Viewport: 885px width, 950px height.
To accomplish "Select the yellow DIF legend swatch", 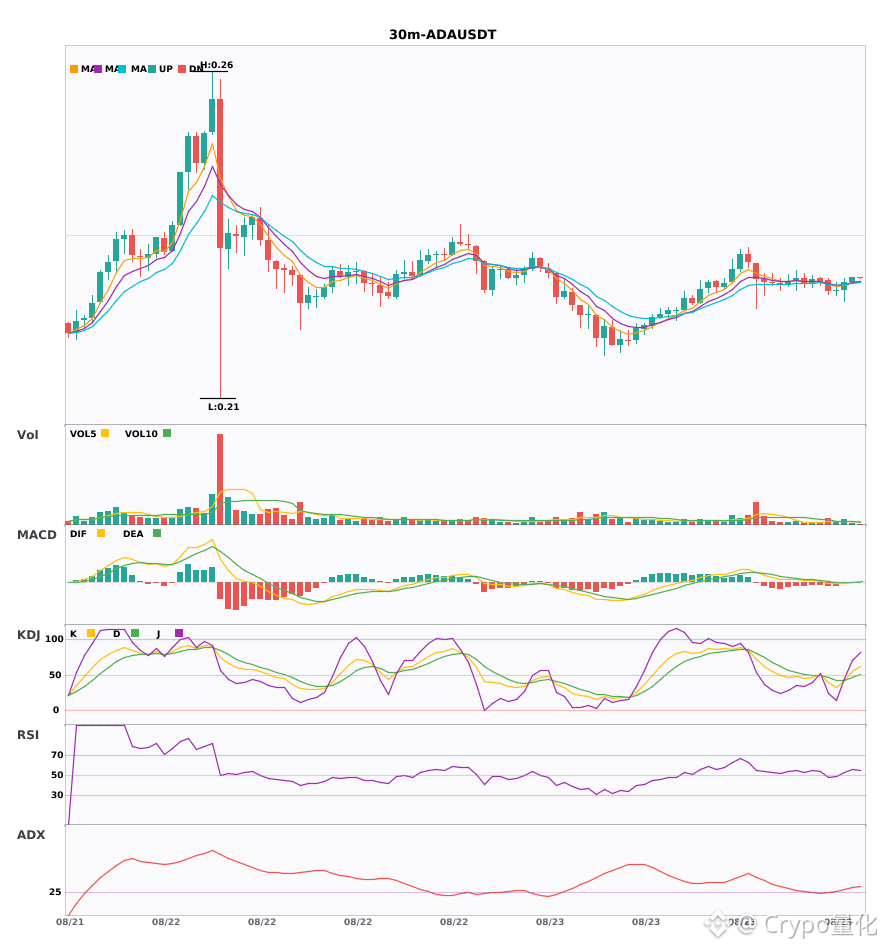I will coord(101,533).
